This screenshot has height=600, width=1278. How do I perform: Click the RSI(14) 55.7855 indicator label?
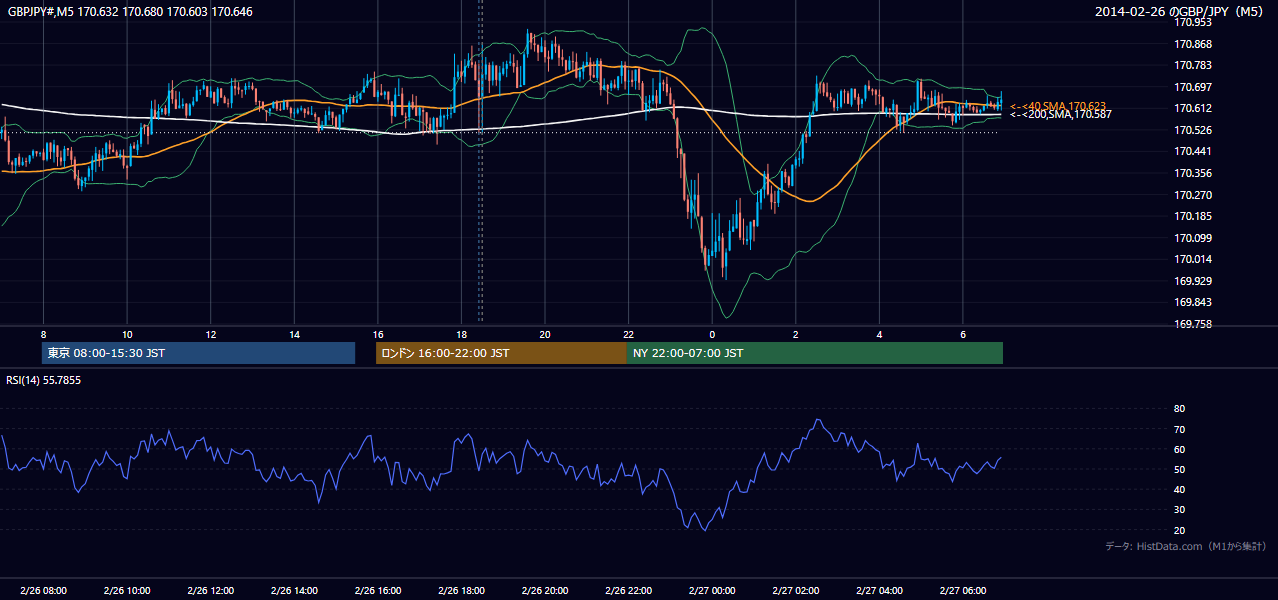(44, 380)
